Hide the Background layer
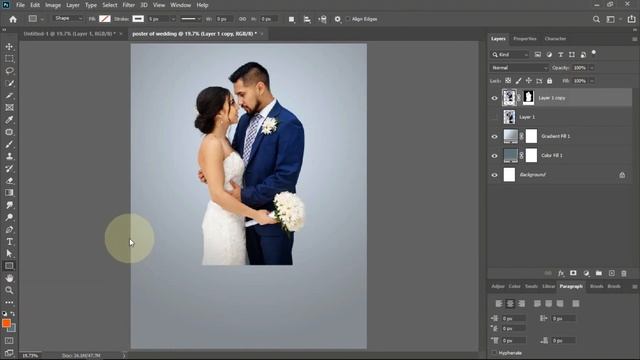 [494, 175]
